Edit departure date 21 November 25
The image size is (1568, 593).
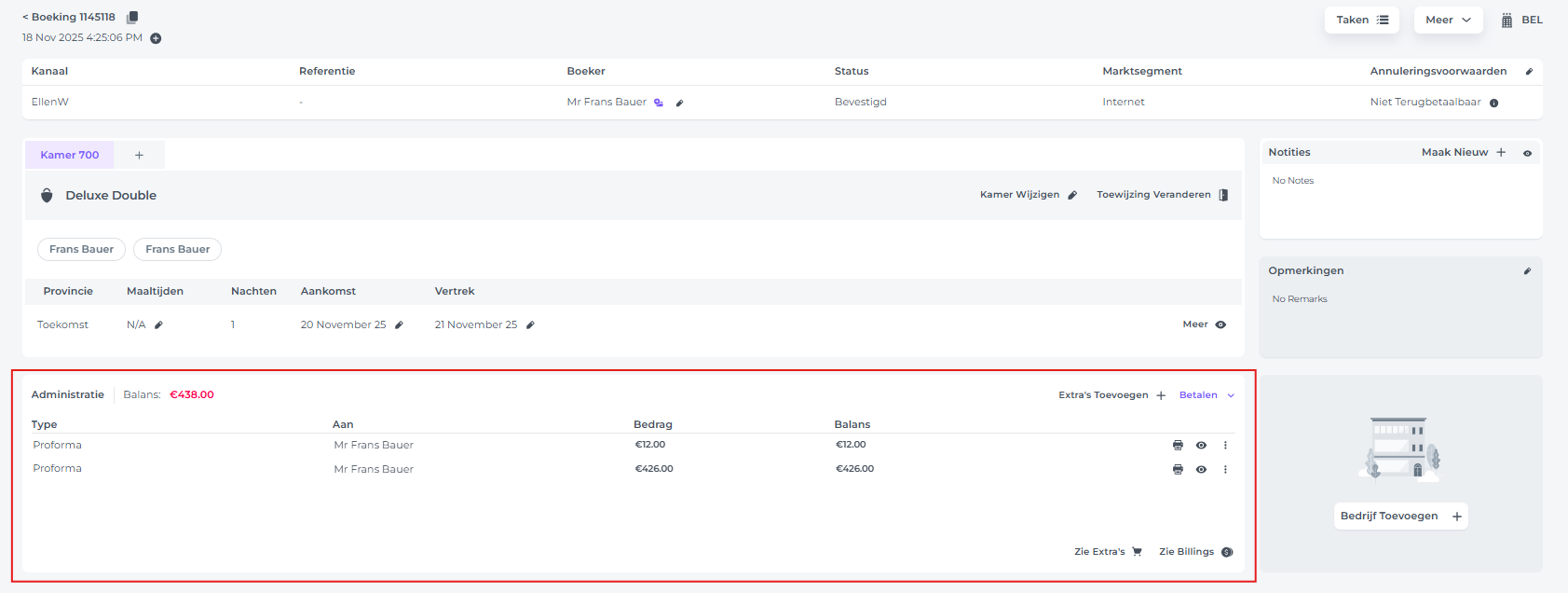[x=530, y=325]
